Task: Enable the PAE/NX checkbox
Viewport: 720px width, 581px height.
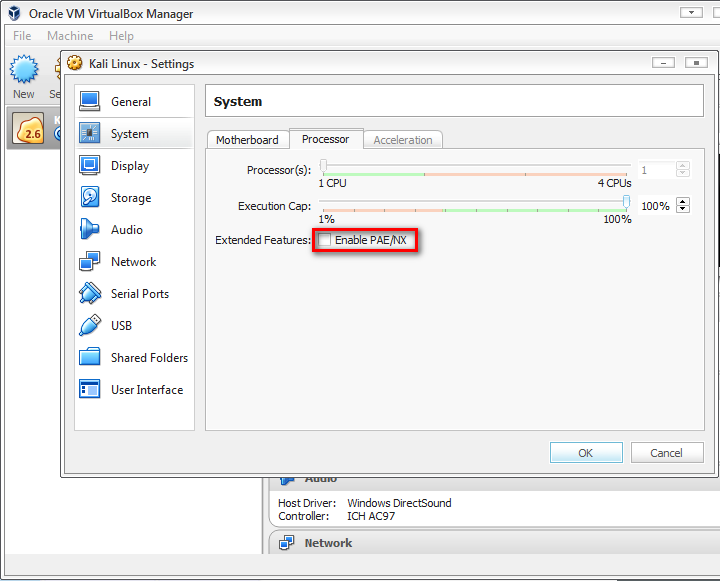Action: 326,240
